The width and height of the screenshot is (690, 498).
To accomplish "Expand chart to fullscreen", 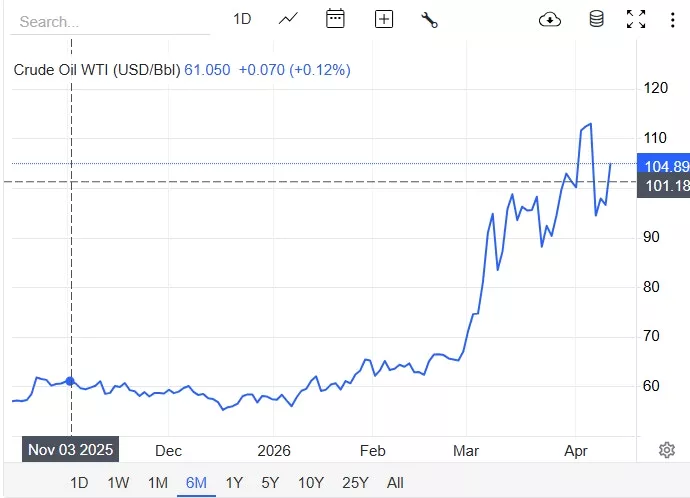I will pos(636,19).
